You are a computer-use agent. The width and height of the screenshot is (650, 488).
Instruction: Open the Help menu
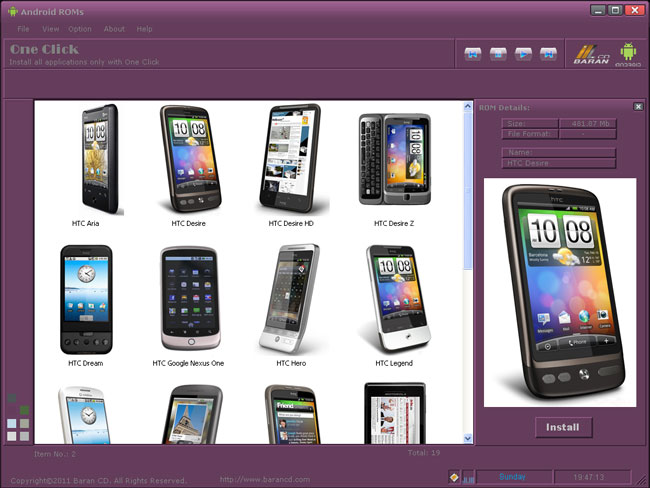point(144,29)
